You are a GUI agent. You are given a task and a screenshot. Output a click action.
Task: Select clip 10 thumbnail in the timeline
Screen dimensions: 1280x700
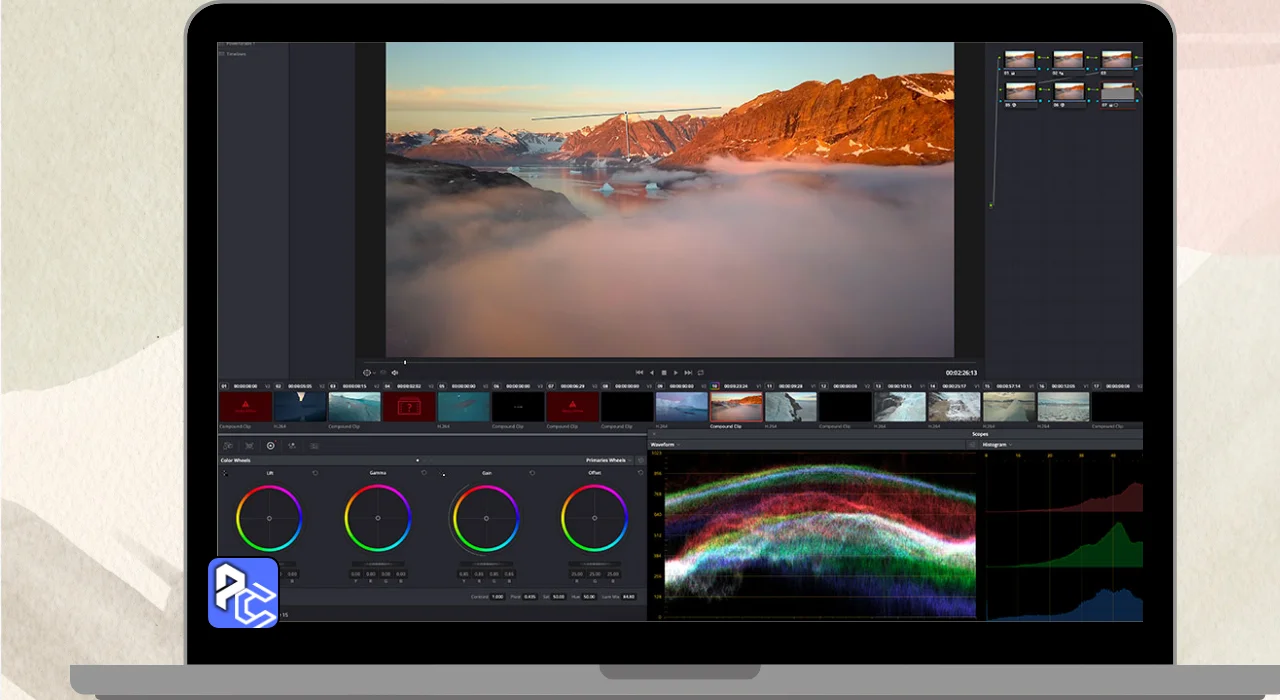(736, 407)
